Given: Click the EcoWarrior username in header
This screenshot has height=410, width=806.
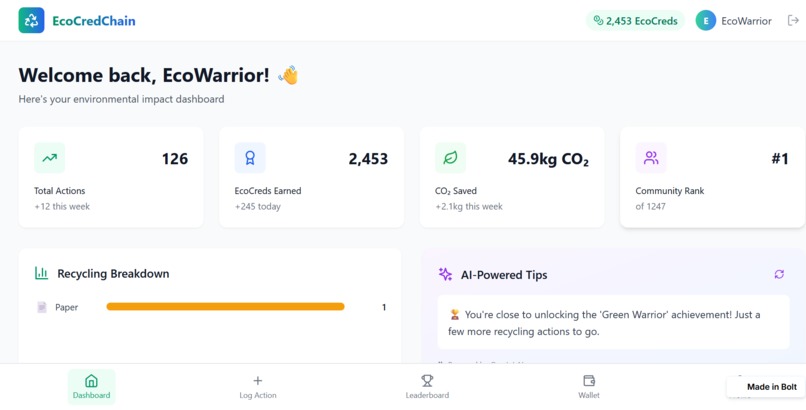Looking at the screenshot, I should click(746, 21).
